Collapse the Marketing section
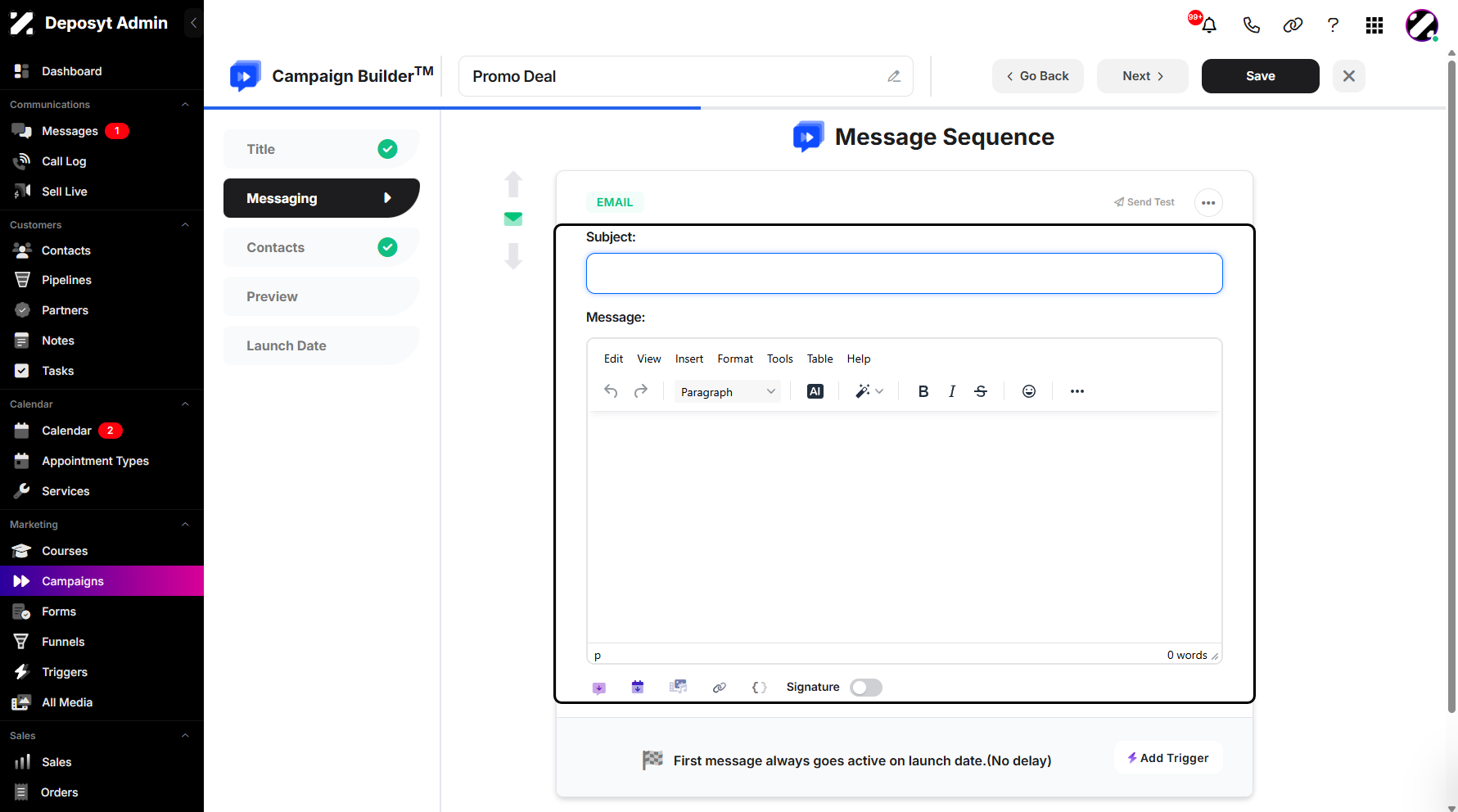 coord(185,524)
